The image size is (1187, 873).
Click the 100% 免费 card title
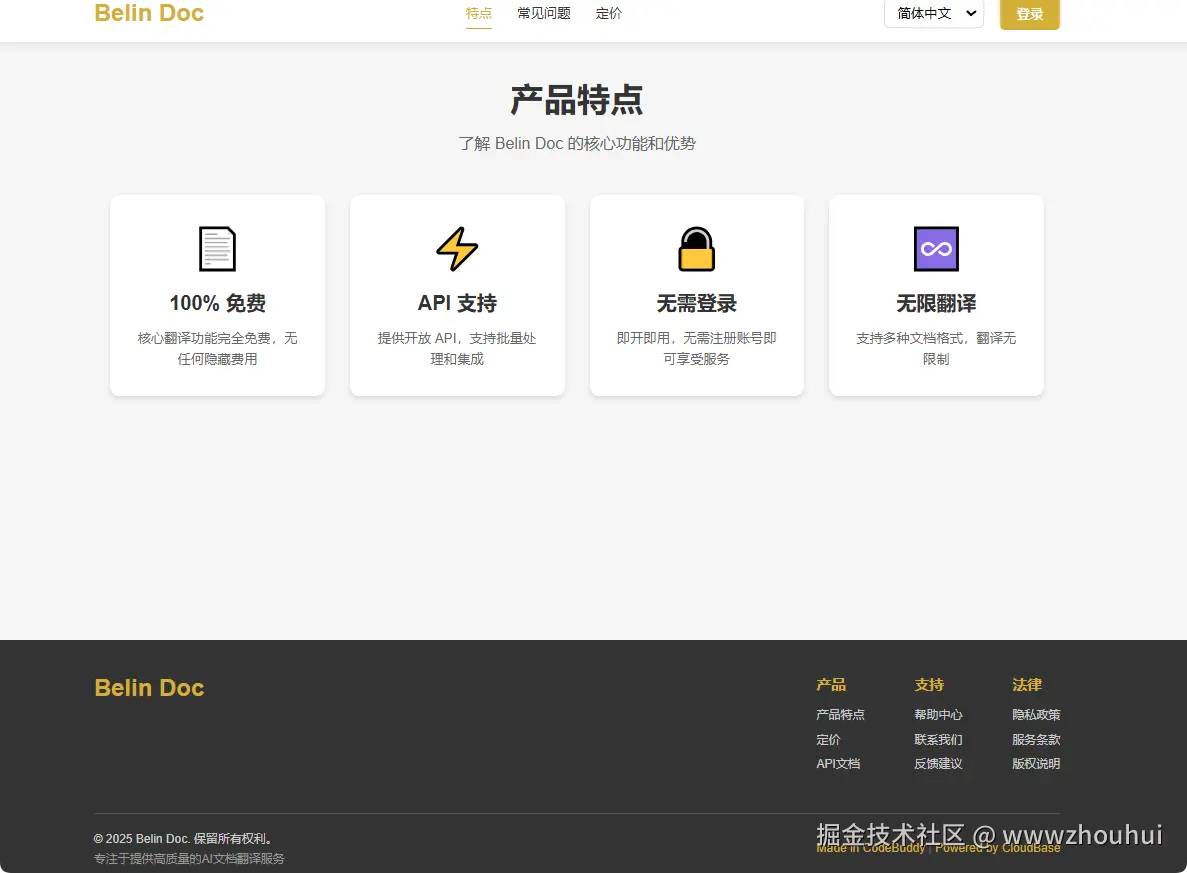point(217,304)
